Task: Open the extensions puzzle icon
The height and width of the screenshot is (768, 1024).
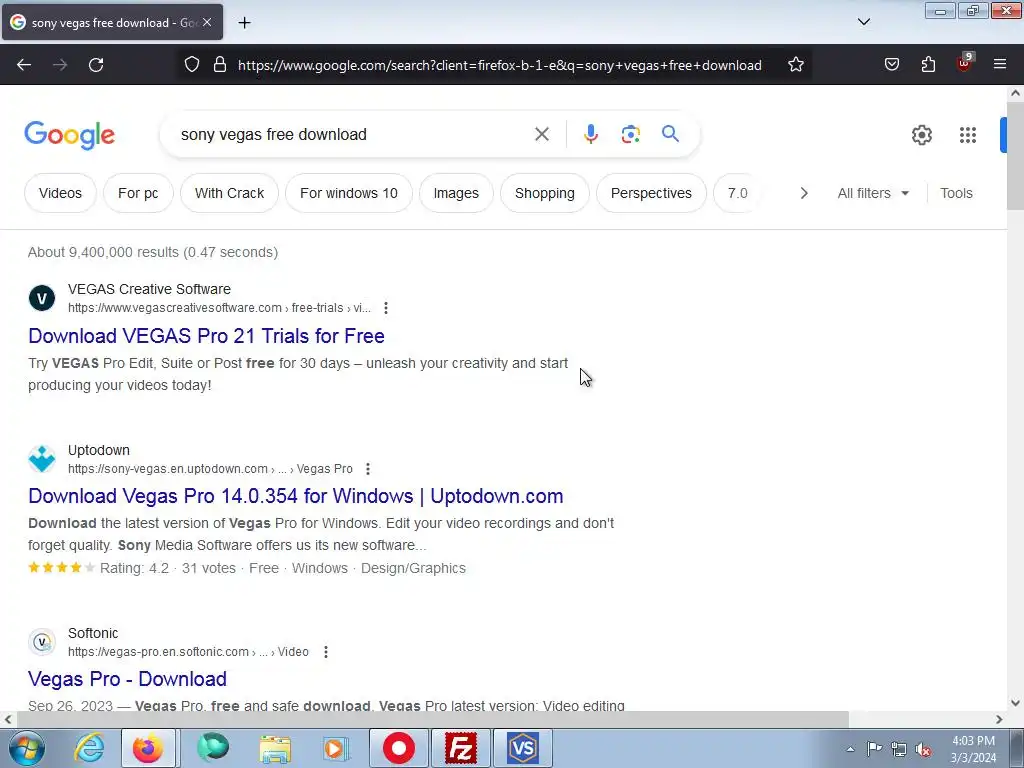Action: [x=928, y=65]
